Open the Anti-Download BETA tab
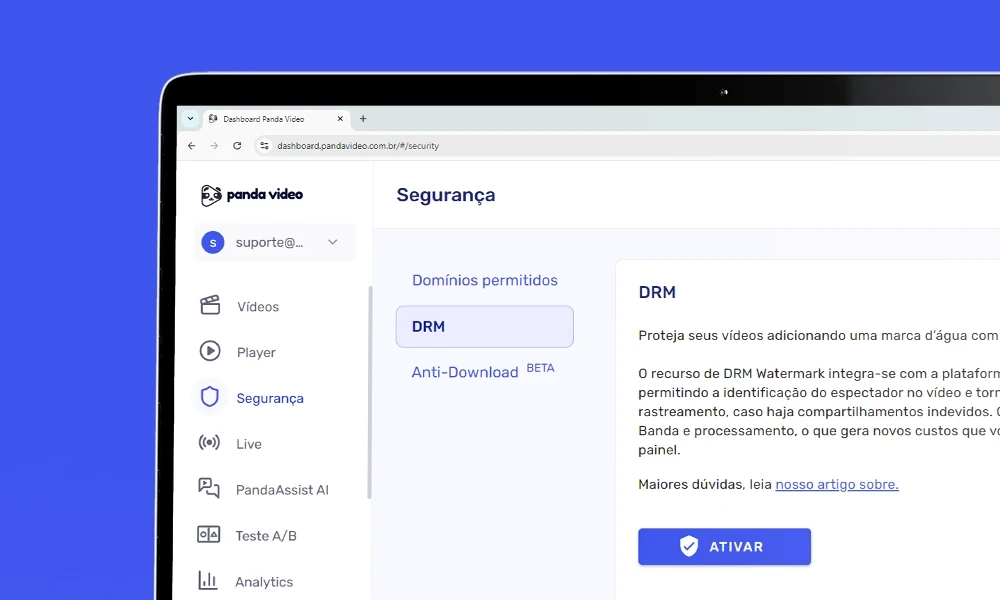This screenshot has width=1000, height=600. point(465,371)
